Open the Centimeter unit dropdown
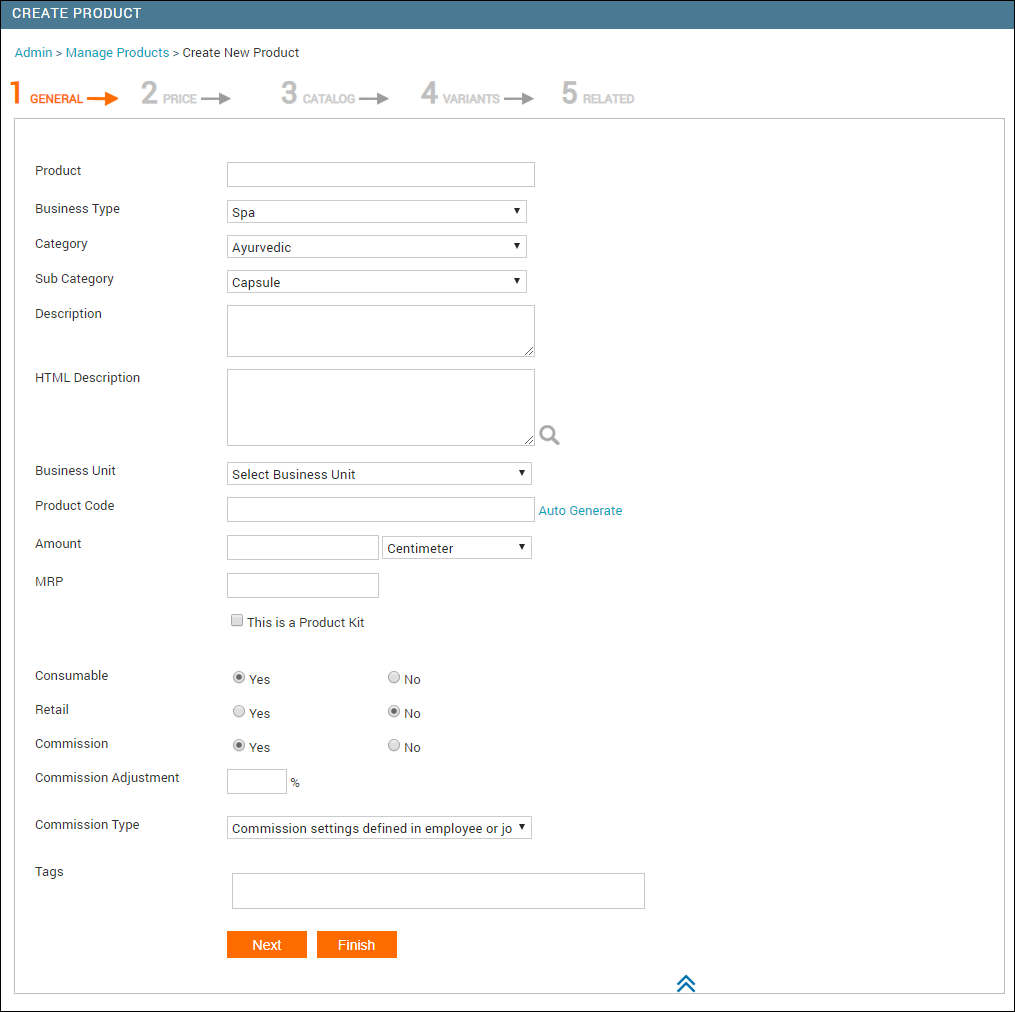 pos(457,548)
